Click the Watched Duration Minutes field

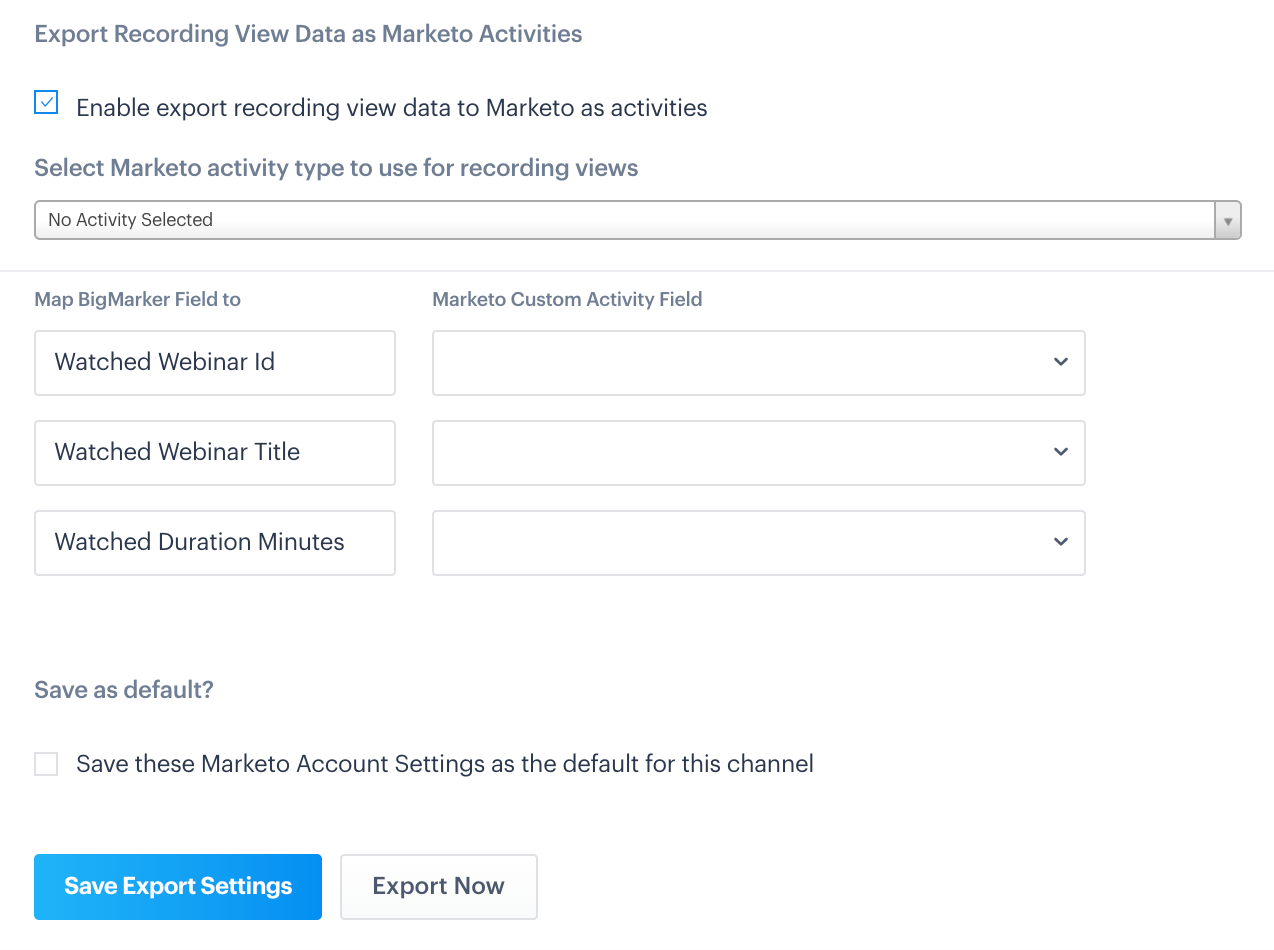tap(215, 543)
